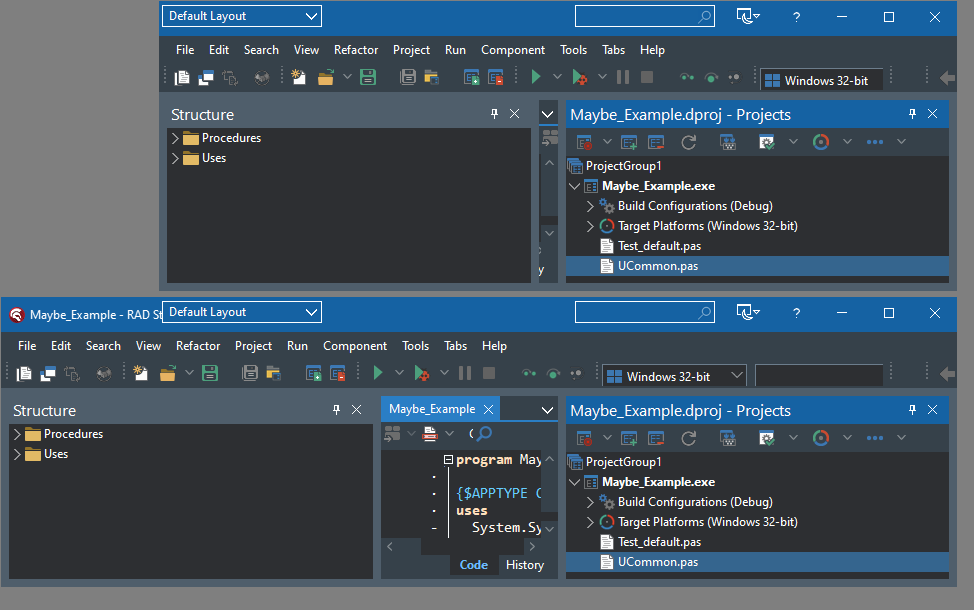Viewport: 974px width, 610px height.
Task: Click the IDE search box in upper window title bar
Action: point(645,16)
